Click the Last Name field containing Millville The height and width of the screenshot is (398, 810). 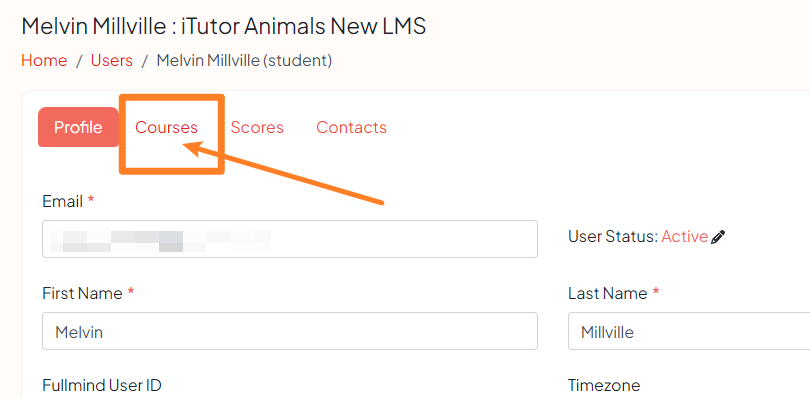click(689, 331)
